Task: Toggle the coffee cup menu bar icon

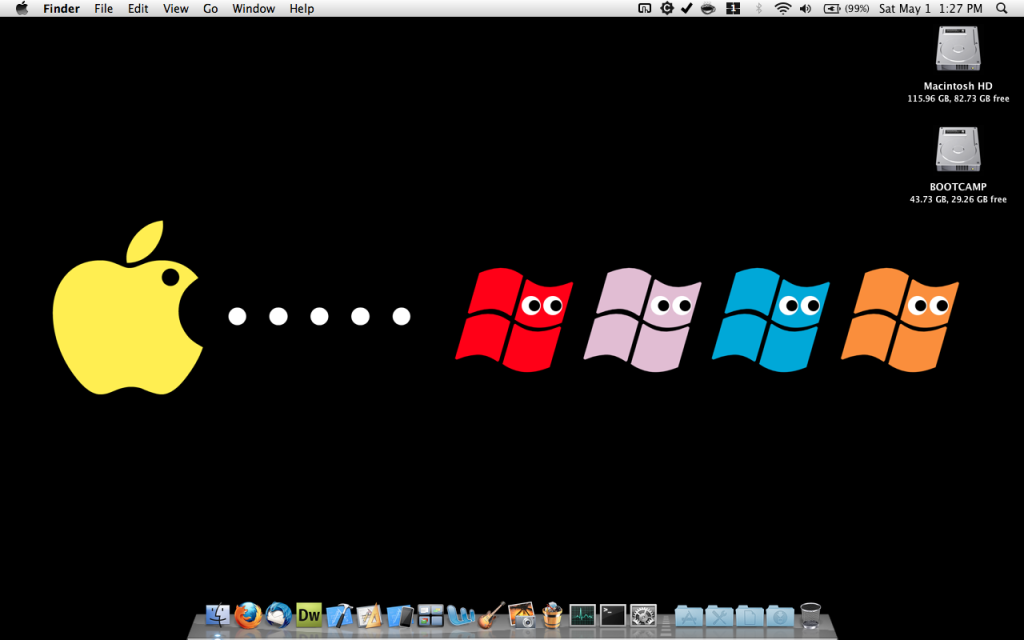Action: click(708, 8)
